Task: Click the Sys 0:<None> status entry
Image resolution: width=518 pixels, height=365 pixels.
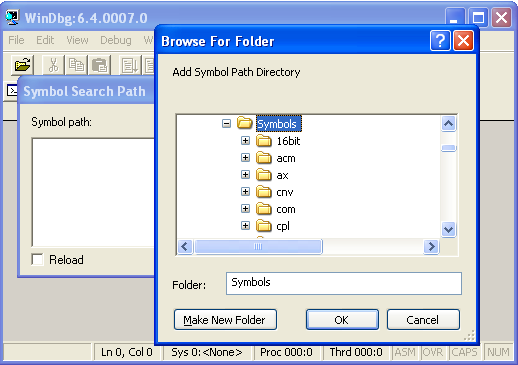Action: click(207, 352)
